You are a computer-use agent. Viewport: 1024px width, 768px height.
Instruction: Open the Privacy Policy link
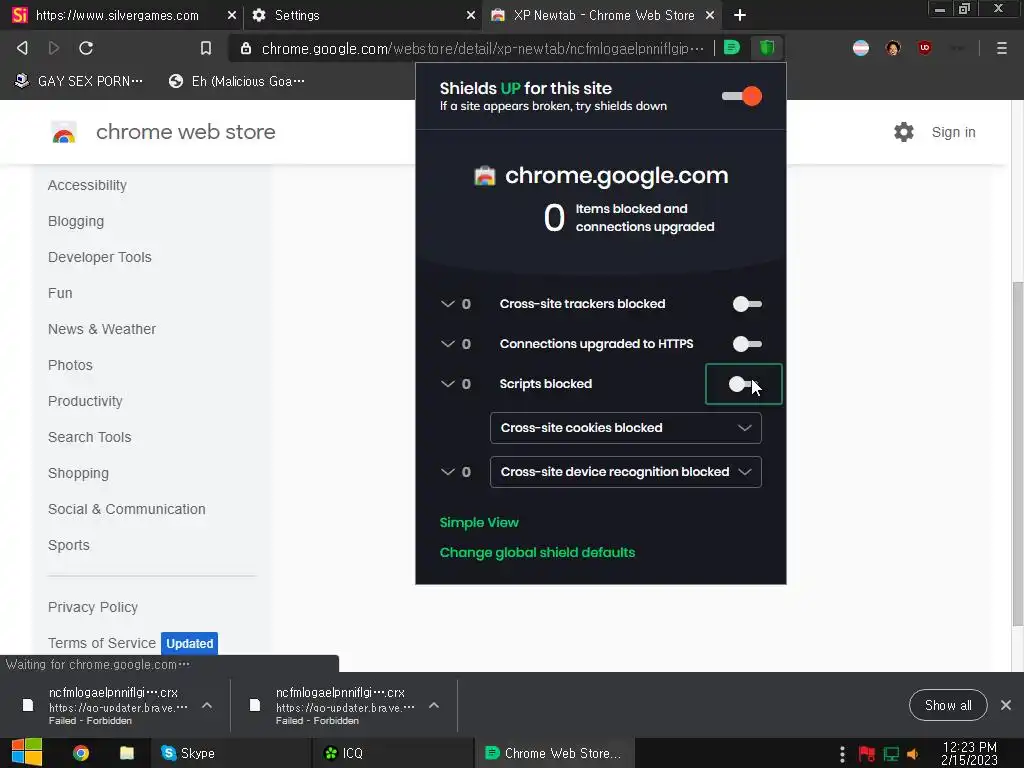pos(93,607)
